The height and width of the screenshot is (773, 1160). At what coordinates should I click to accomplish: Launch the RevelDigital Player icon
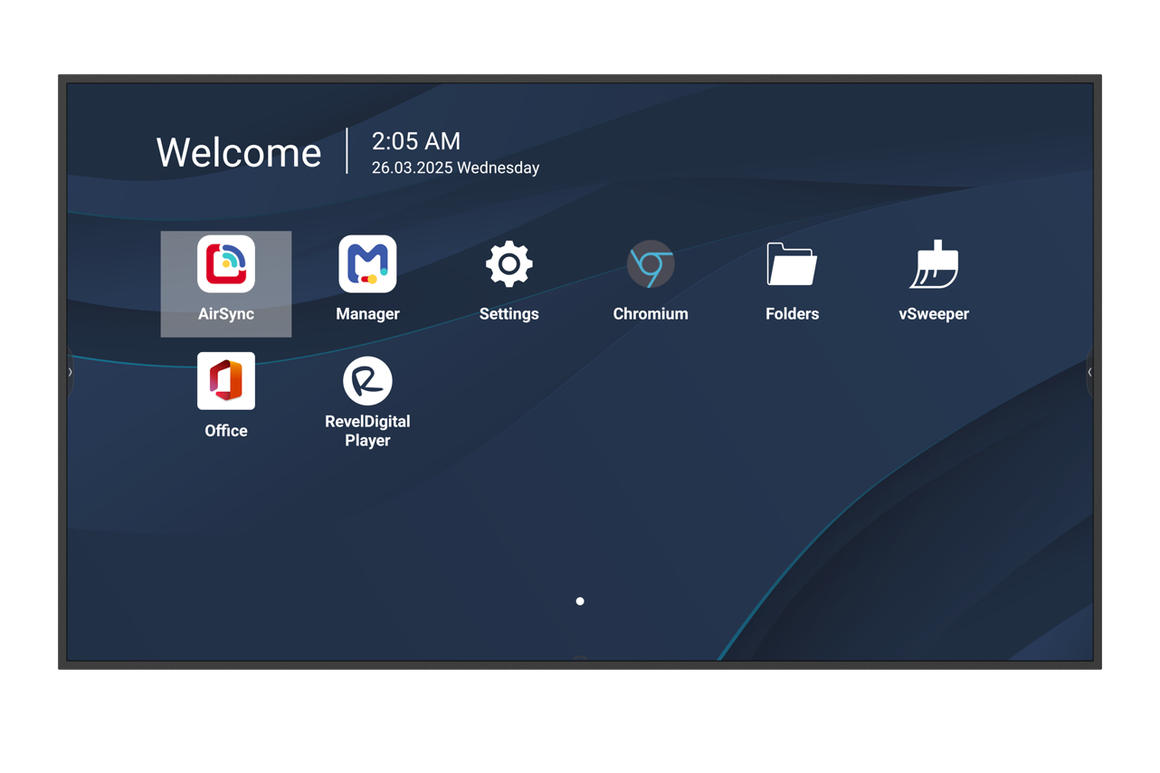point(367,381)
